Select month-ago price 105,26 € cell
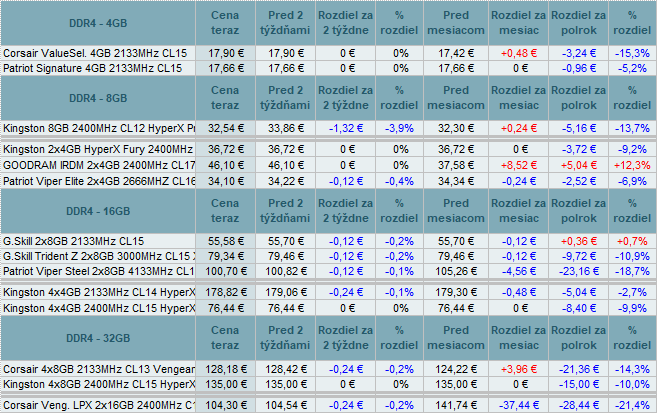Screen dimensions: 657x413 click(x=456, y=271)
